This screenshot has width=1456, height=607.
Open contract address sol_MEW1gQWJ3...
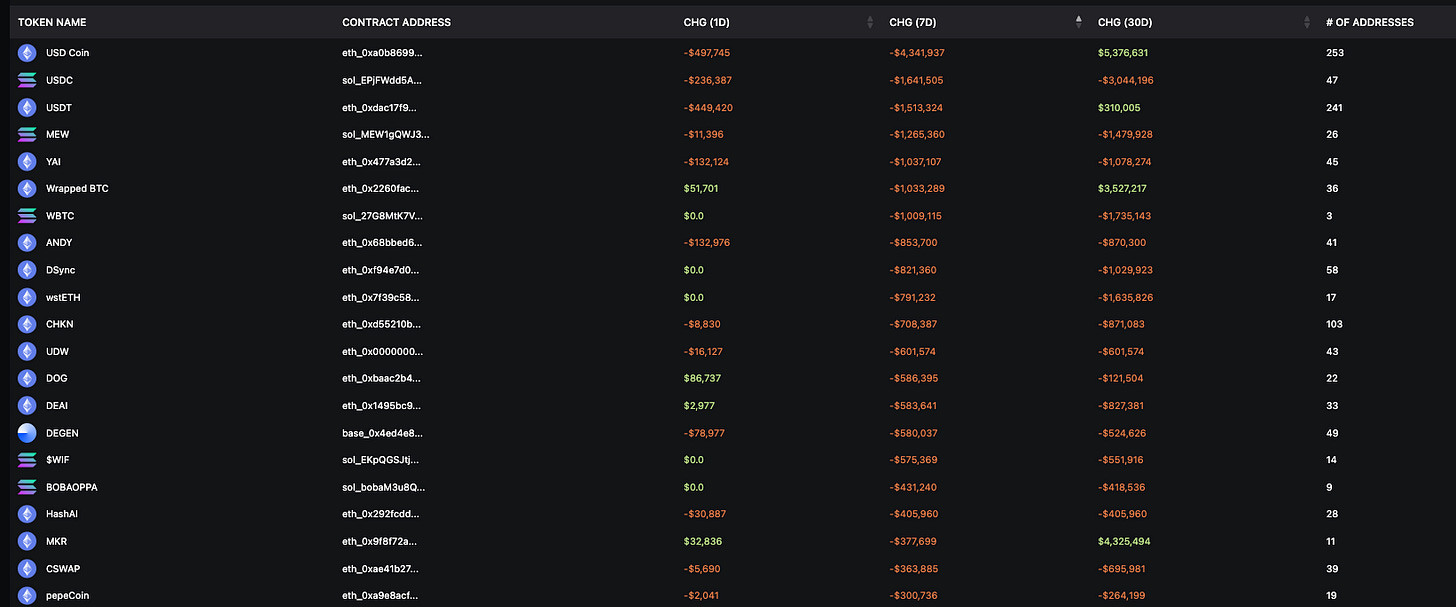(x=386, y=134)
